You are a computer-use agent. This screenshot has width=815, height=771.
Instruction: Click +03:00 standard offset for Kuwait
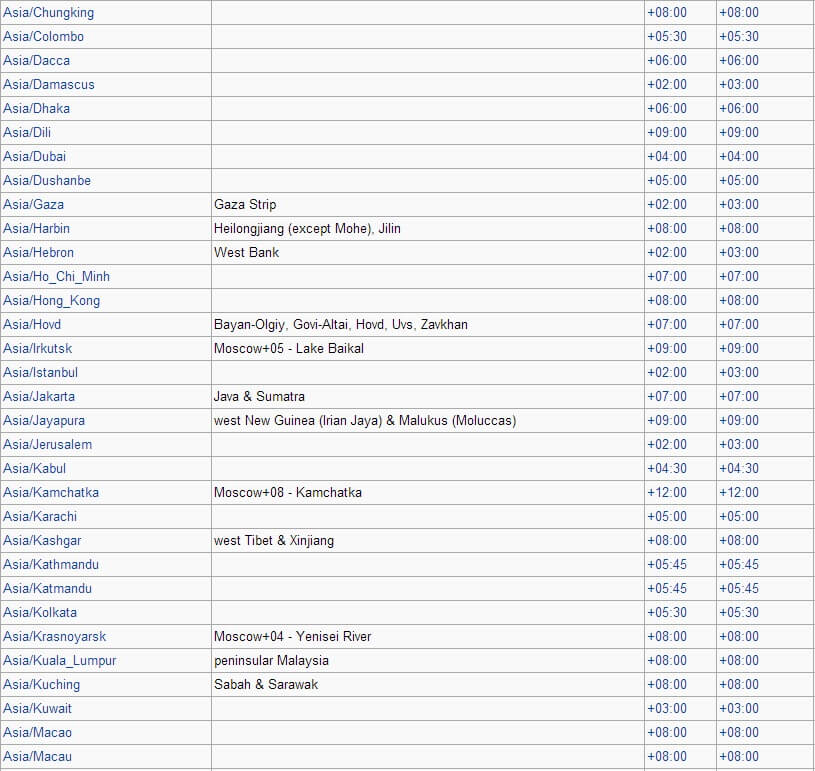(667, 708)
